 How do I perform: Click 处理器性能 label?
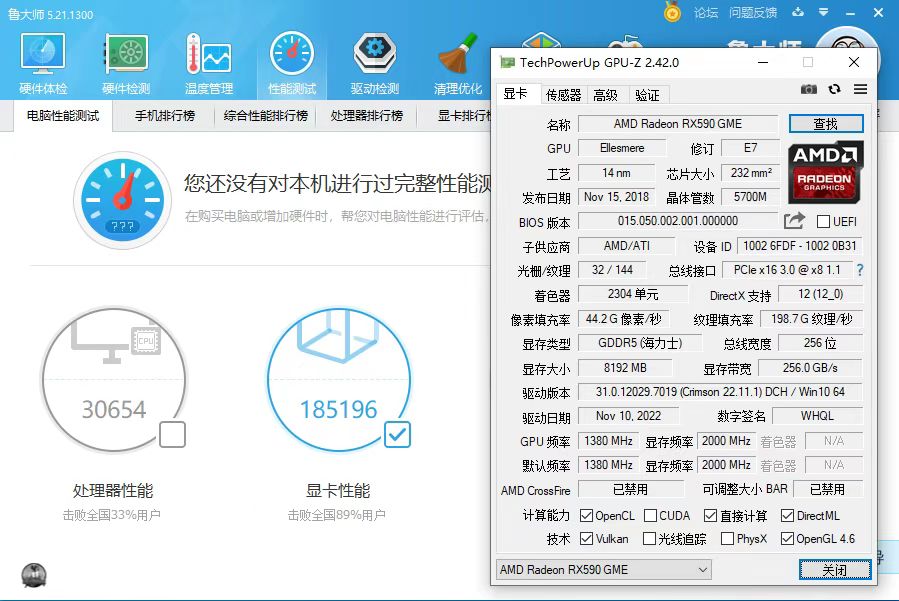pos(113,491)
